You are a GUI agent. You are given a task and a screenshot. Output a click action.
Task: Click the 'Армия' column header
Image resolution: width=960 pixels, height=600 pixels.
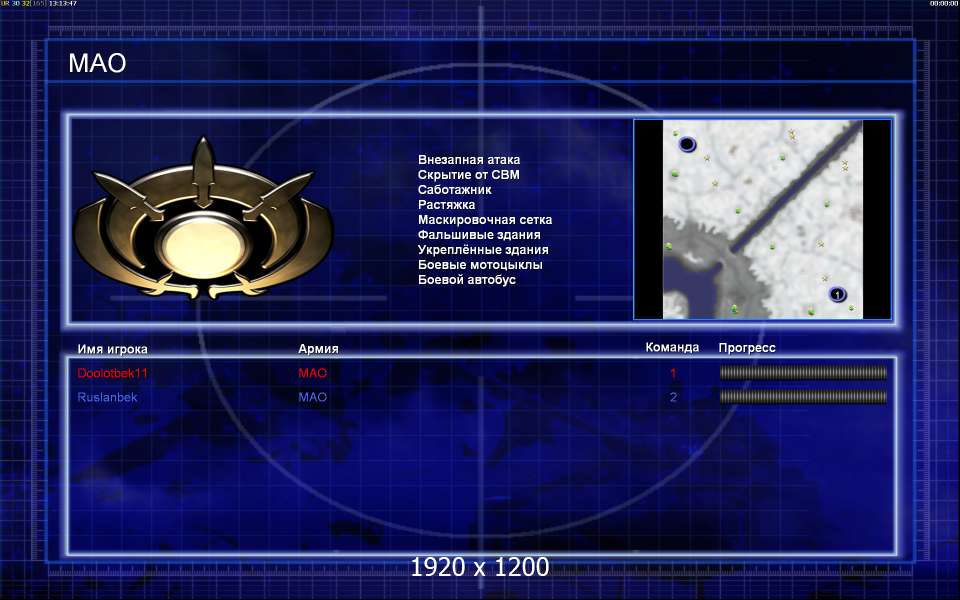pos(318,348)
